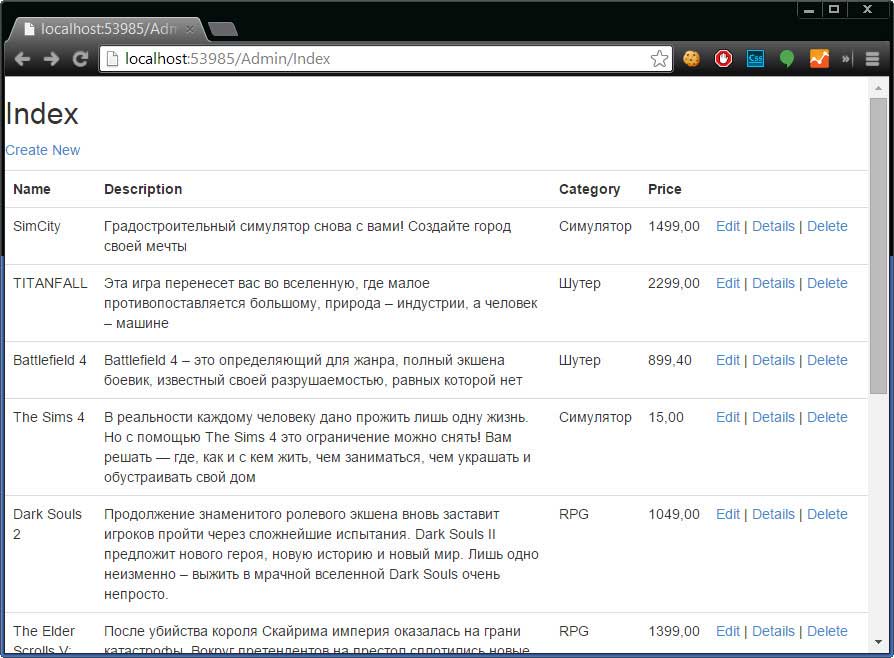The image size is (894, 658).
Task: Click the scrollbar down arrow
Action: [878, 643]
